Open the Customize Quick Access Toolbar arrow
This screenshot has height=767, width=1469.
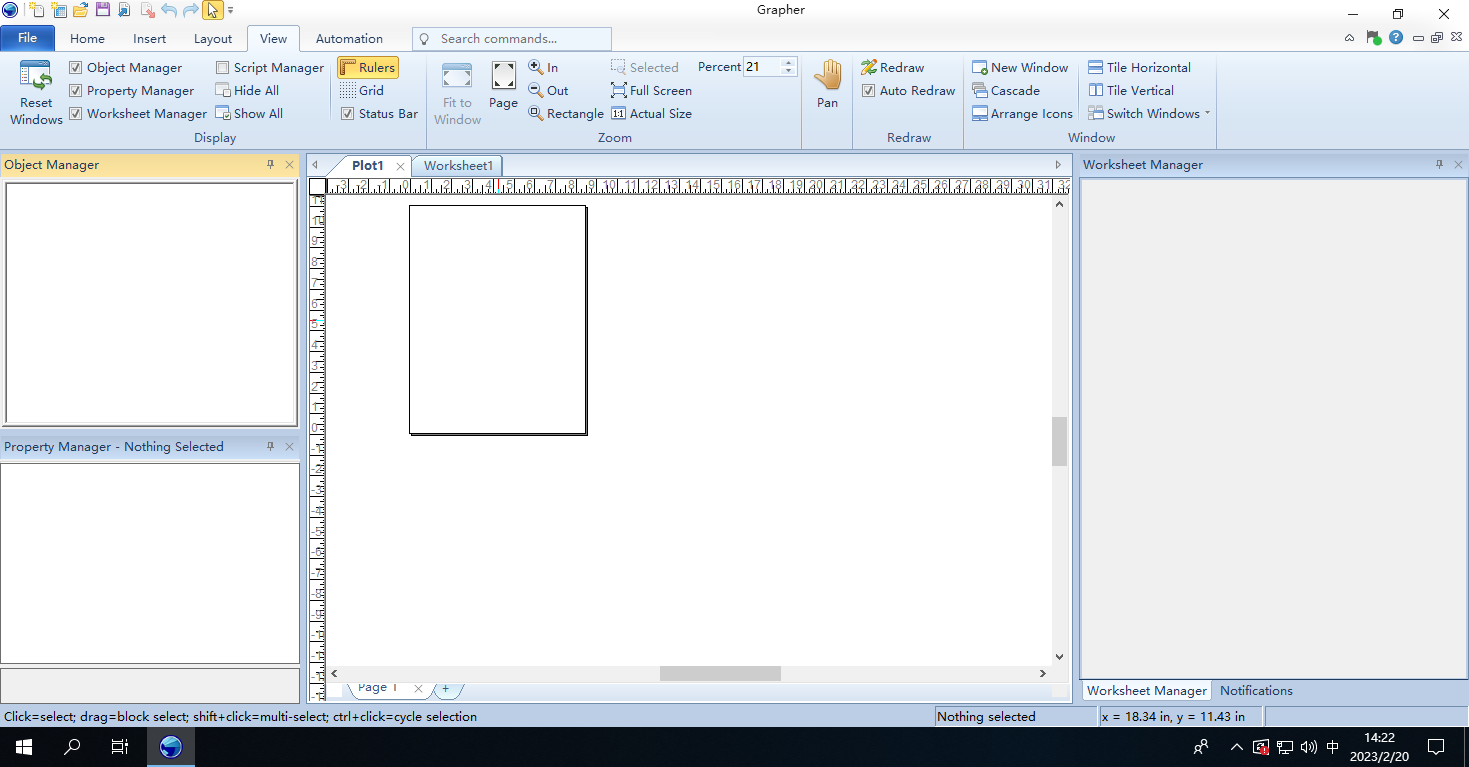(230, 10)
